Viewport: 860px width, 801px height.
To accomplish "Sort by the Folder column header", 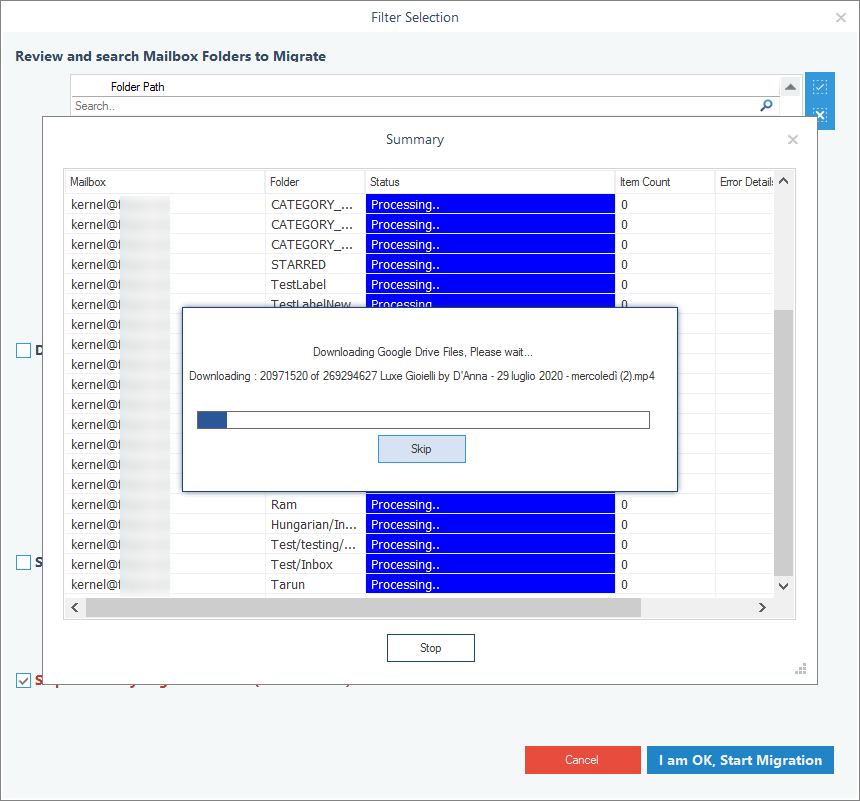I will tap(315, 182).
